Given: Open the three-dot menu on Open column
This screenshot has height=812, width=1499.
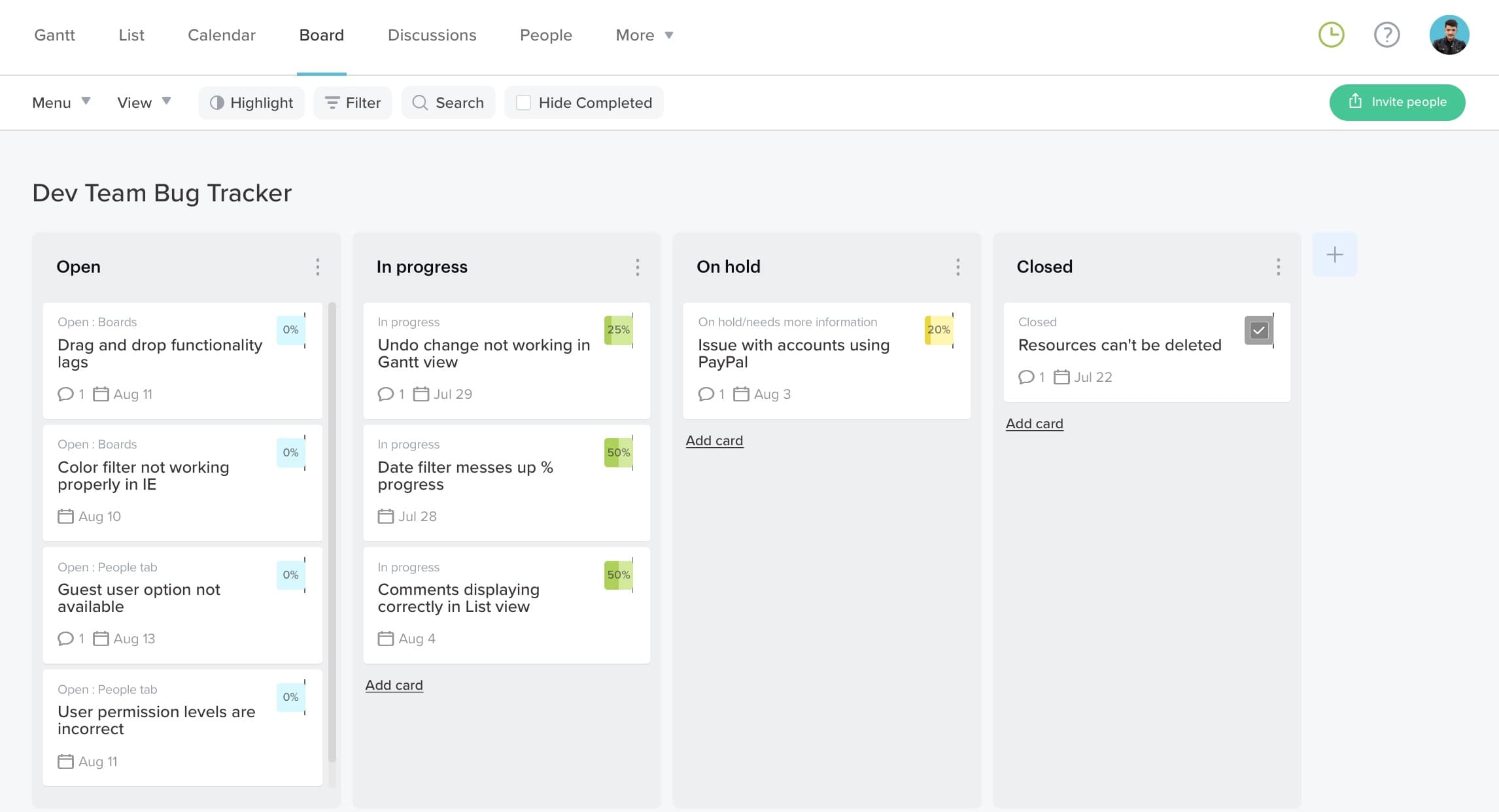Looking at the screenshot, I should tap(317, 267).
